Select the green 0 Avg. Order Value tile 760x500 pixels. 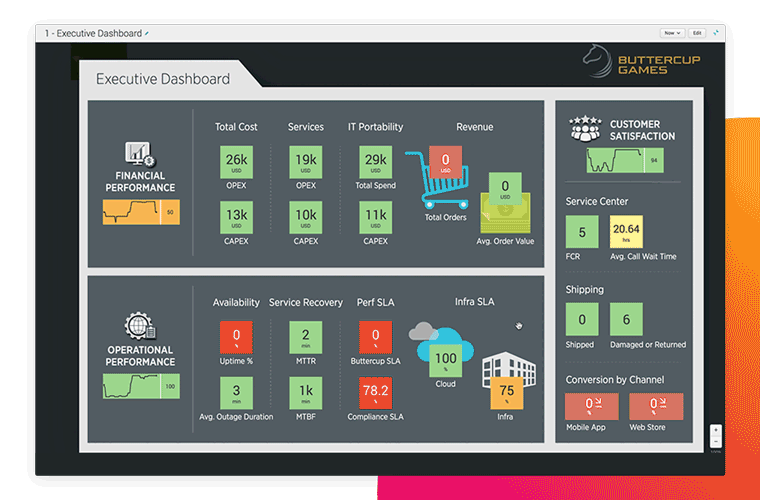(506, 188)
